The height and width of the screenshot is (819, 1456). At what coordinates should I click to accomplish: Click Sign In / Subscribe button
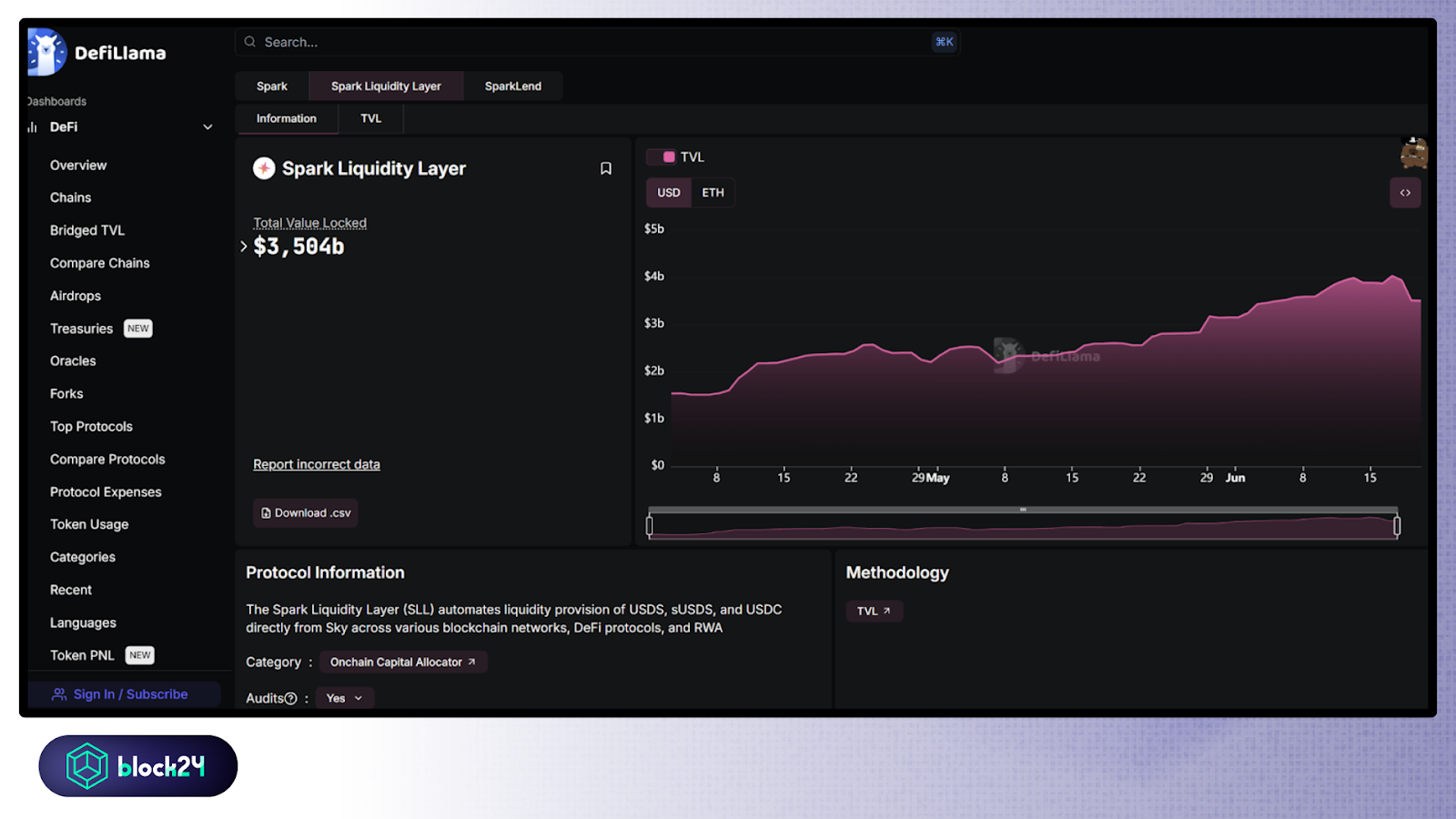click(x=124, y=694)
